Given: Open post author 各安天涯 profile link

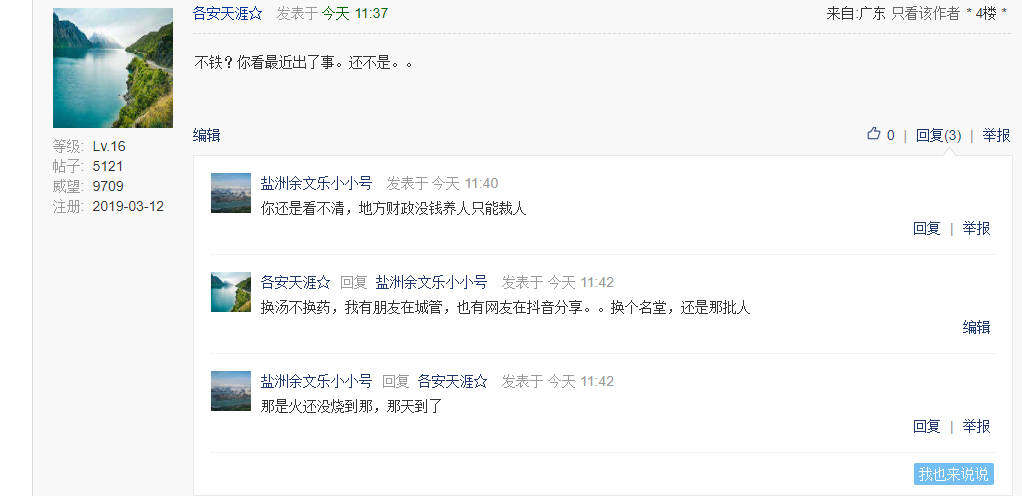Looking at the screenshot, I should [x=227, y=14].
